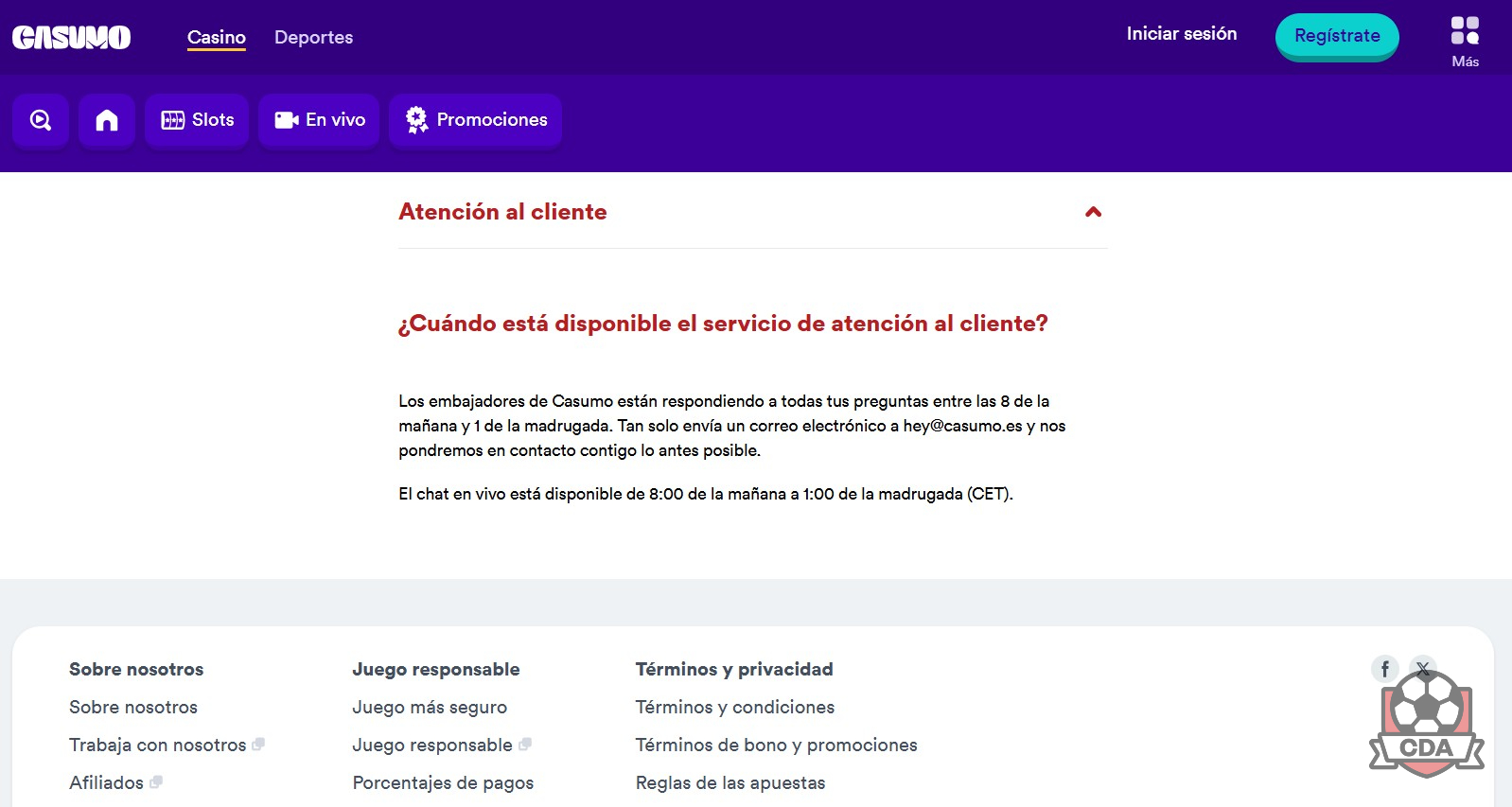Click Iniciar sesión to log in
Image resolution: width=1512 pixels, height=807 pixels.
(1182, 34)
